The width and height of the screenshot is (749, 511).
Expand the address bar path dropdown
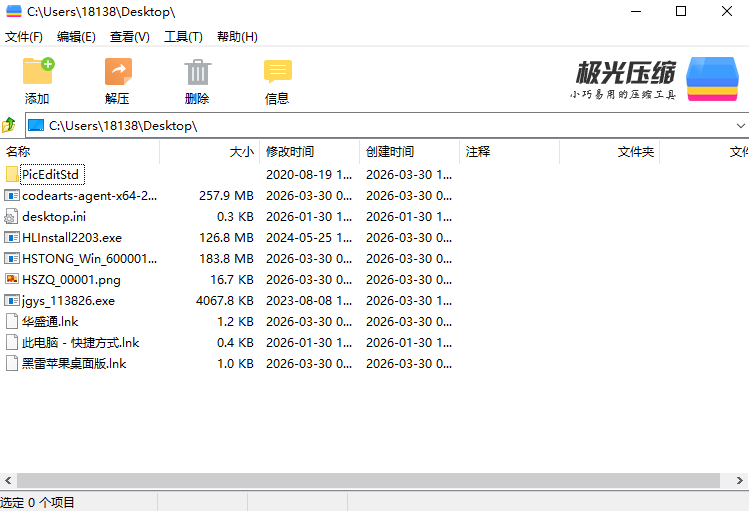[x=740, y=126]
